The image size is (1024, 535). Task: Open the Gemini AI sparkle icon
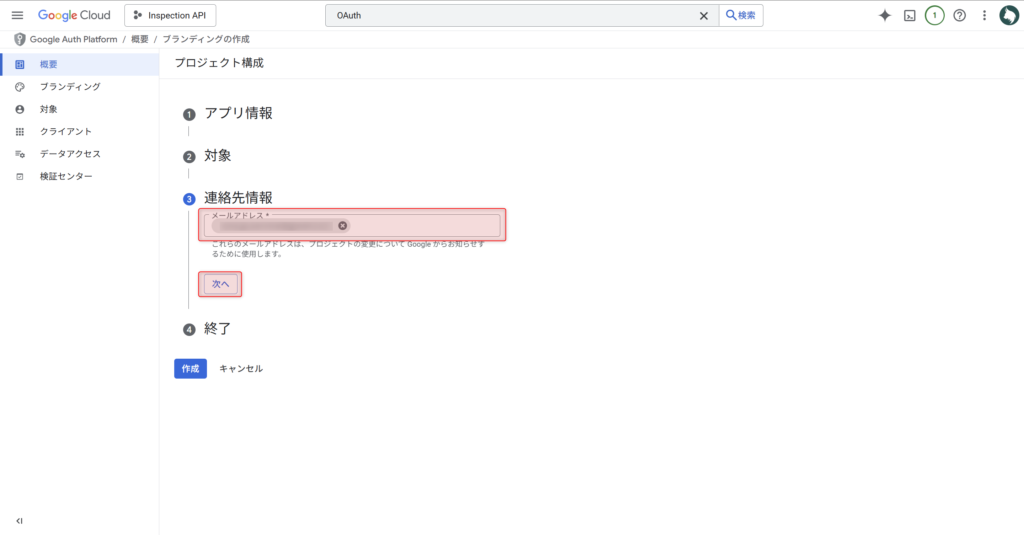point(884,15)
